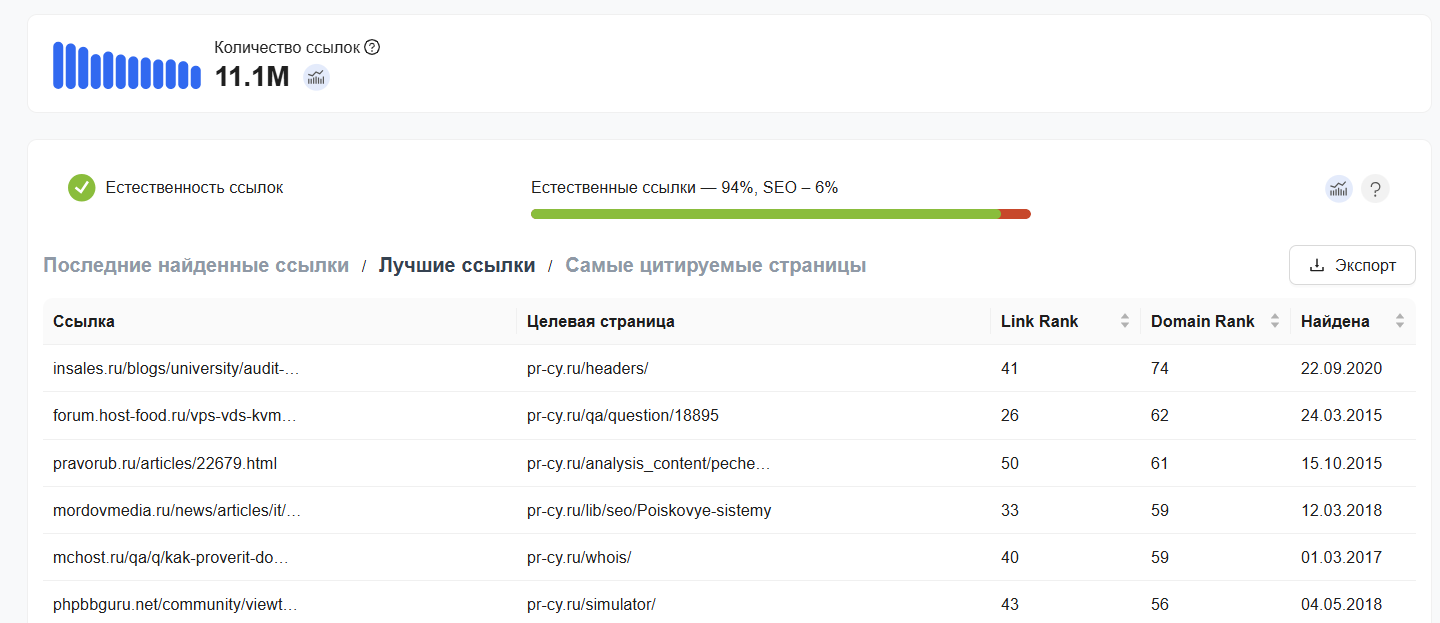Screen dimensions: 1440x623
Task: Select the Лучшие ссылки tab
Action: click(x=457, y=265)
